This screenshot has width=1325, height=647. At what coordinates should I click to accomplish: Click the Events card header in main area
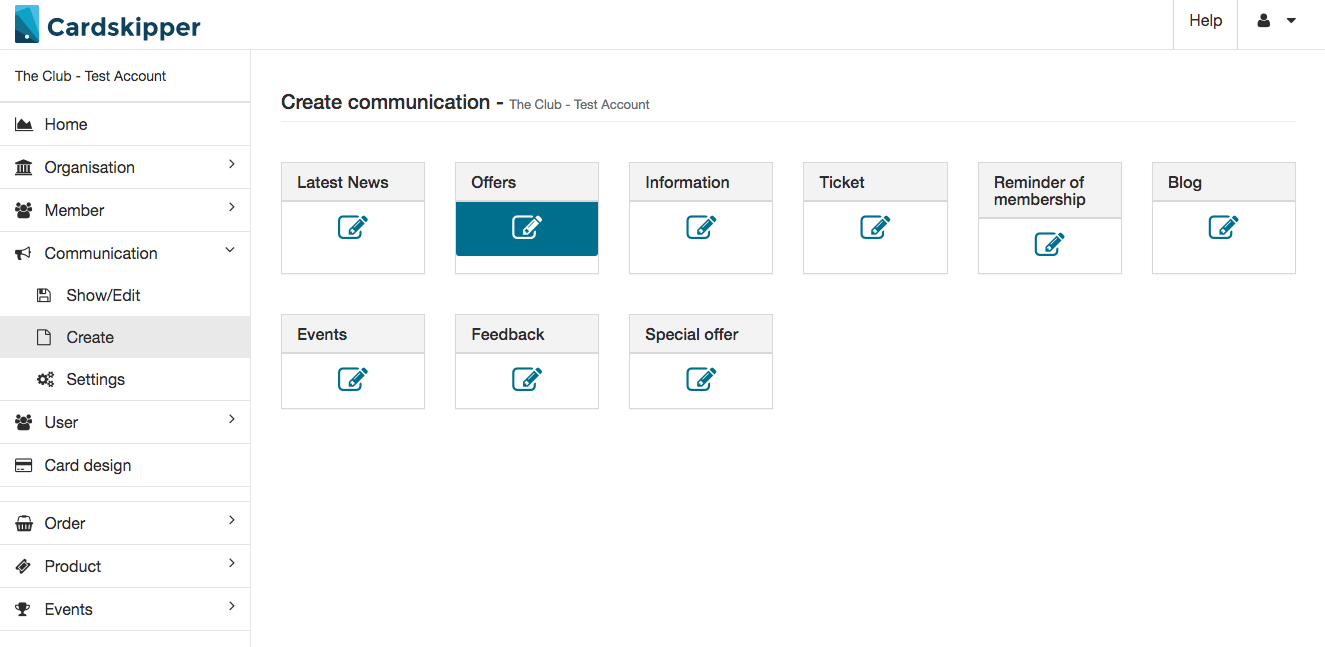(353, 334)
